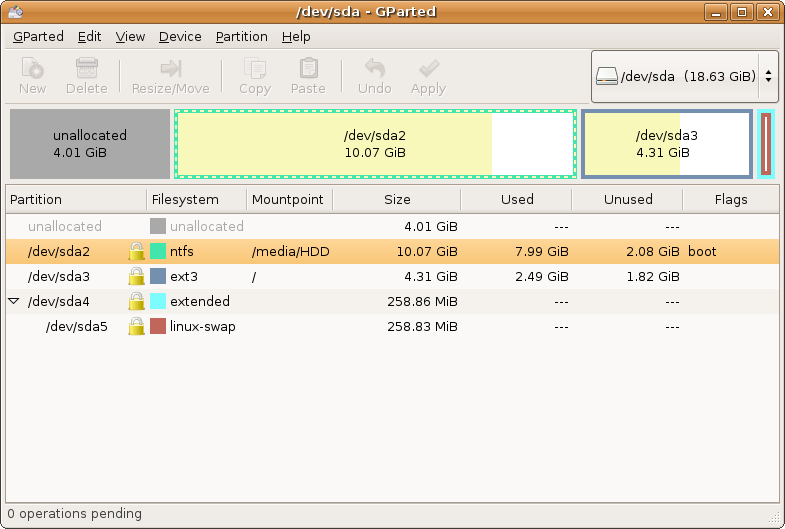
Task: Click the blue ext3 color square
Action: 158,276
